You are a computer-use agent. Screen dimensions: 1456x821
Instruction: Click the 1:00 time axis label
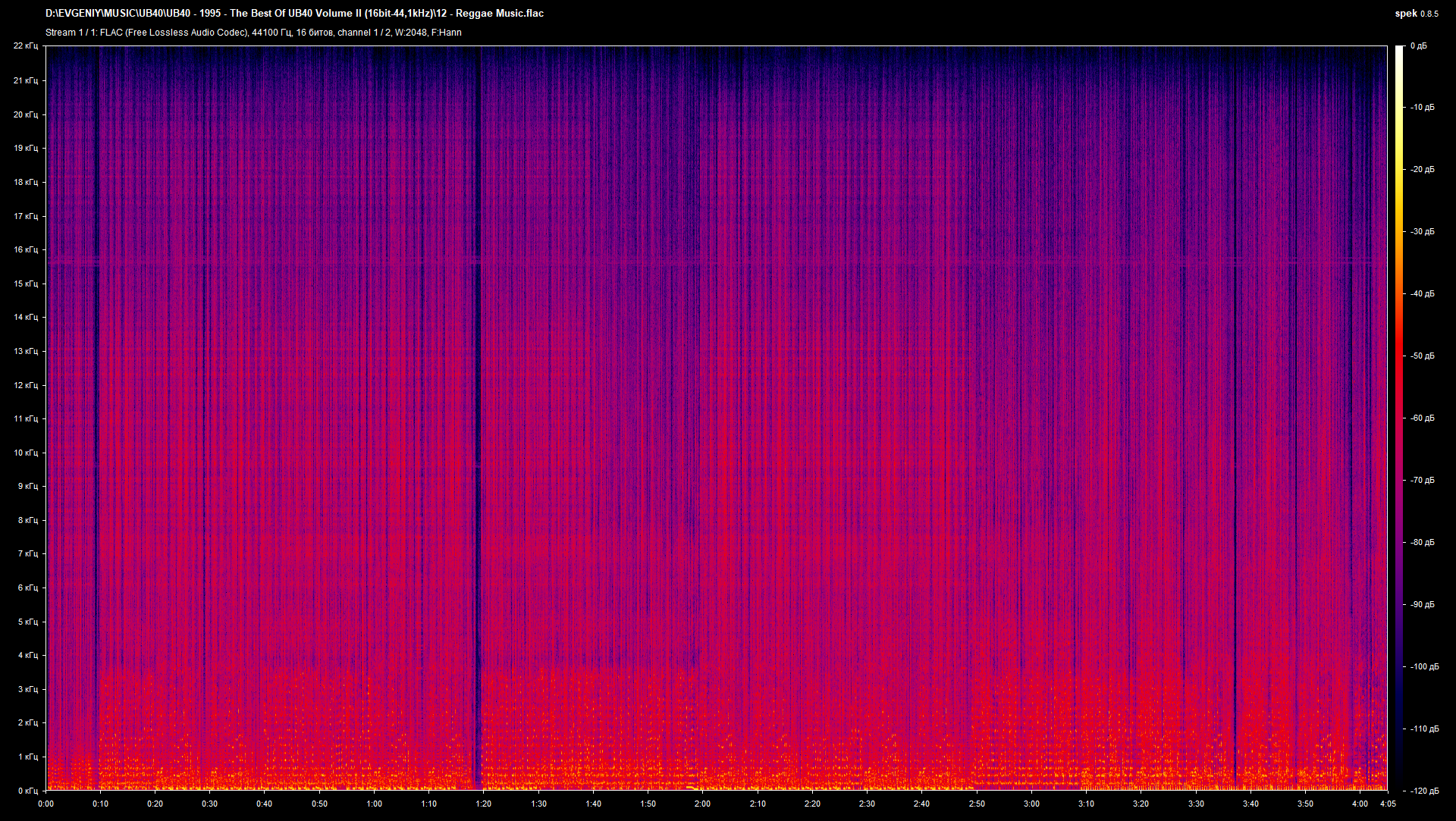coord(374,804)
